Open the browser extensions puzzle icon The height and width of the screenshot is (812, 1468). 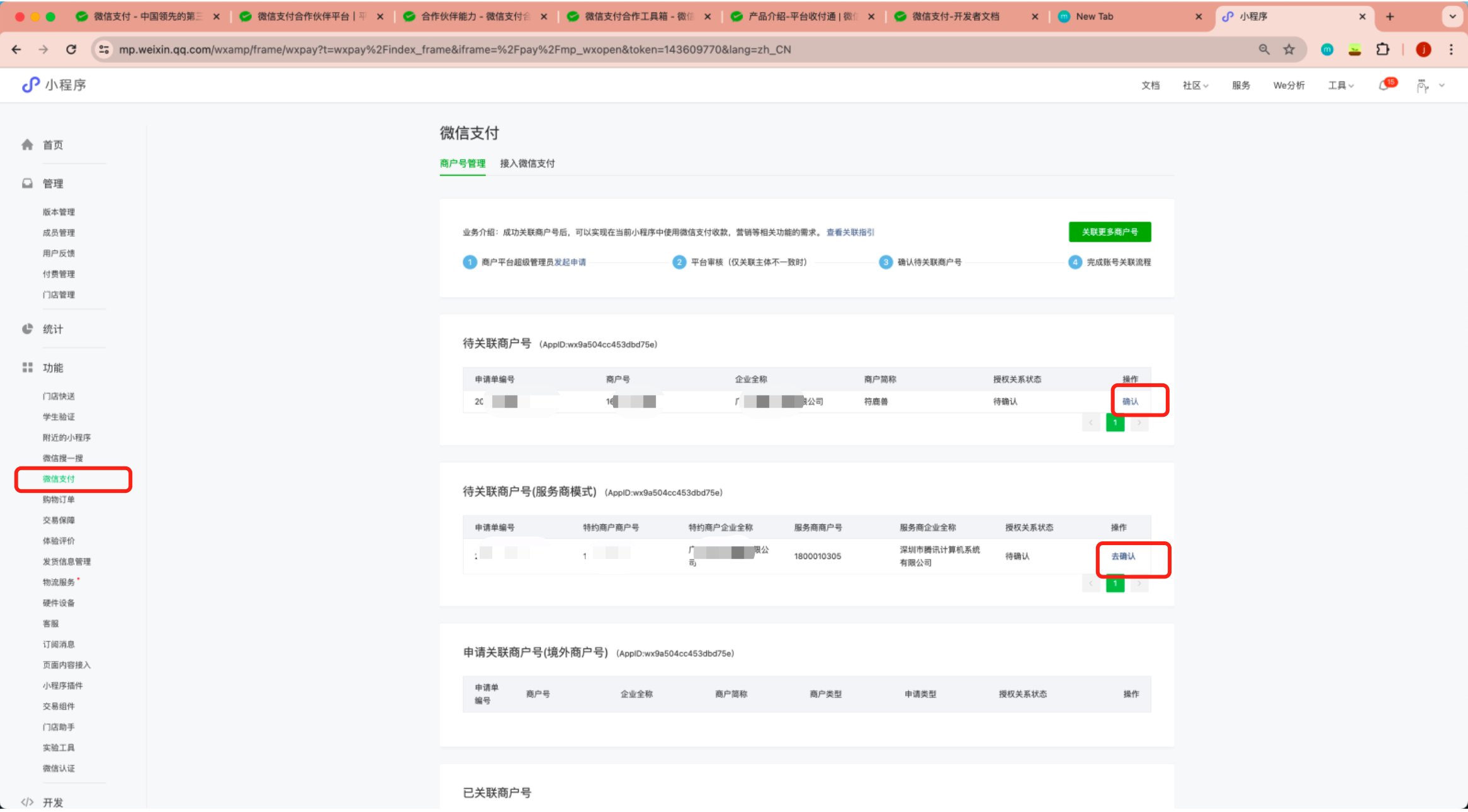[1382, 50]
